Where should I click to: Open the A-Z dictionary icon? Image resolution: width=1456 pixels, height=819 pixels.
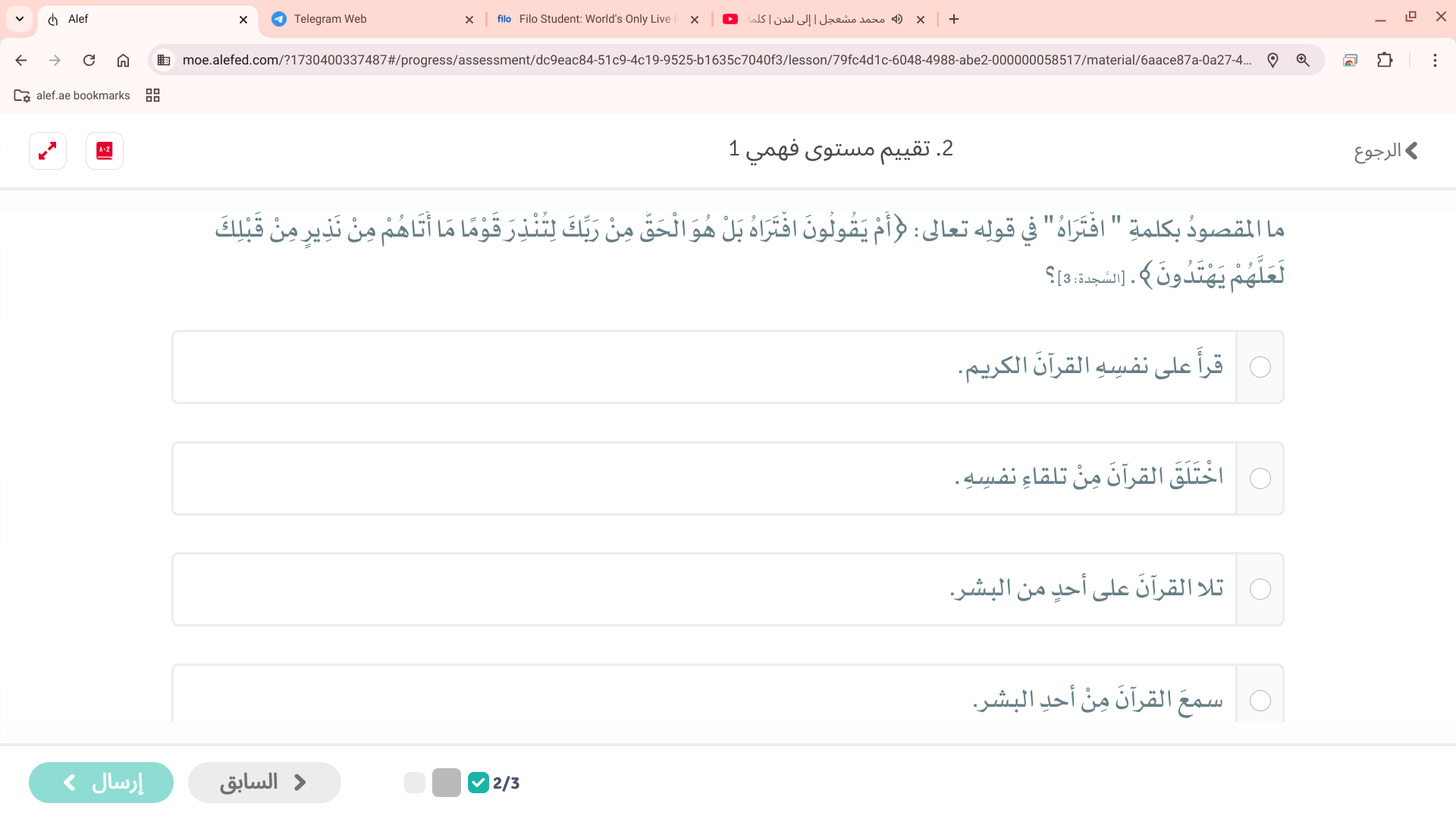point(105,151)
